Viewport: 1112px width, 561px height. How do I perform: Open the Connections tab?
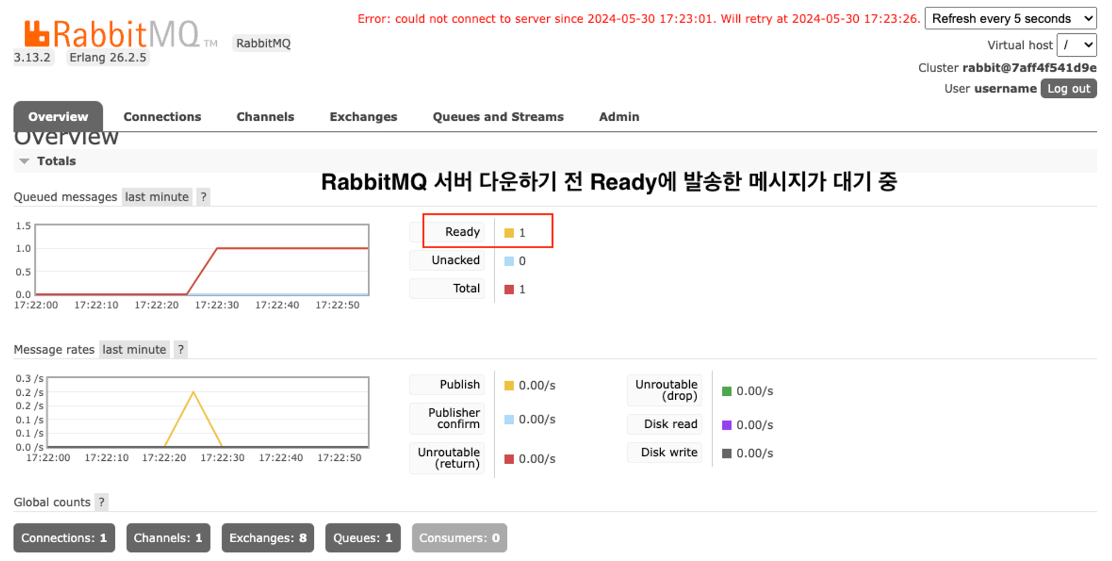[162, 117]
